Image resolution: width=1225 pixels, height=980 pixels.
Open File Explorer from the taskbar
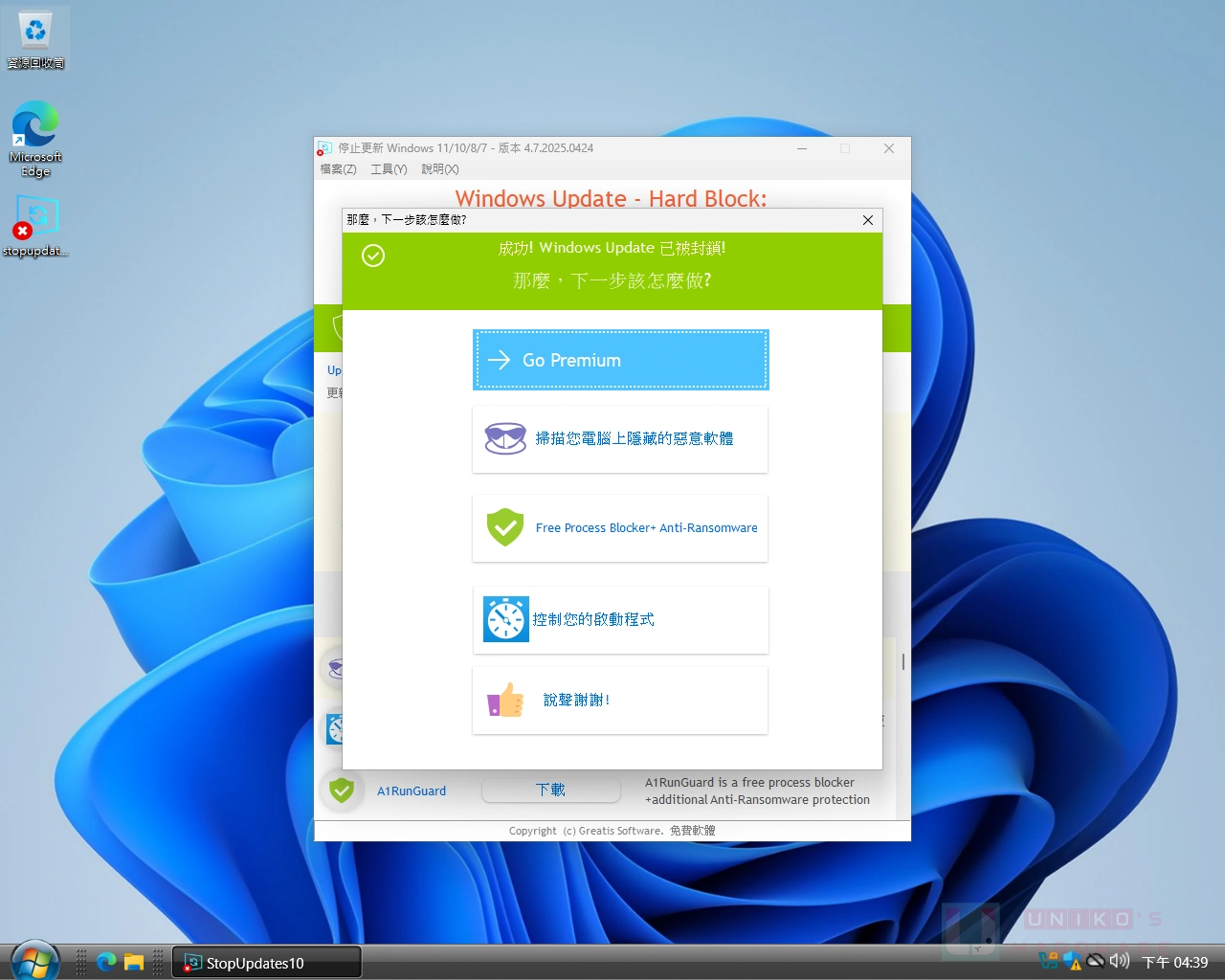point(133,962)
